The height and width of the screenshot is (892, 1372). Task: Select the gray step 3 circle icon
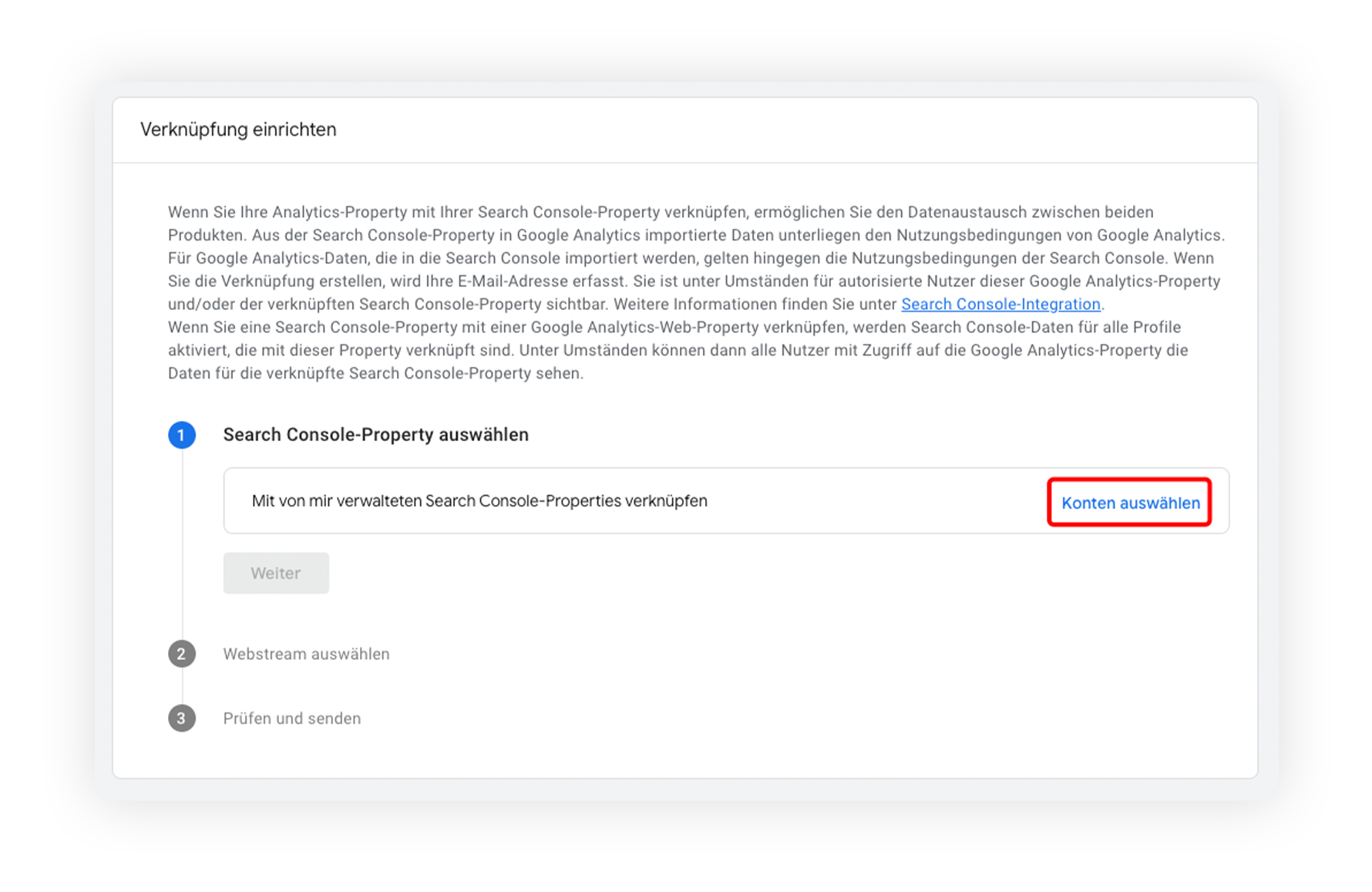point(182,719)
